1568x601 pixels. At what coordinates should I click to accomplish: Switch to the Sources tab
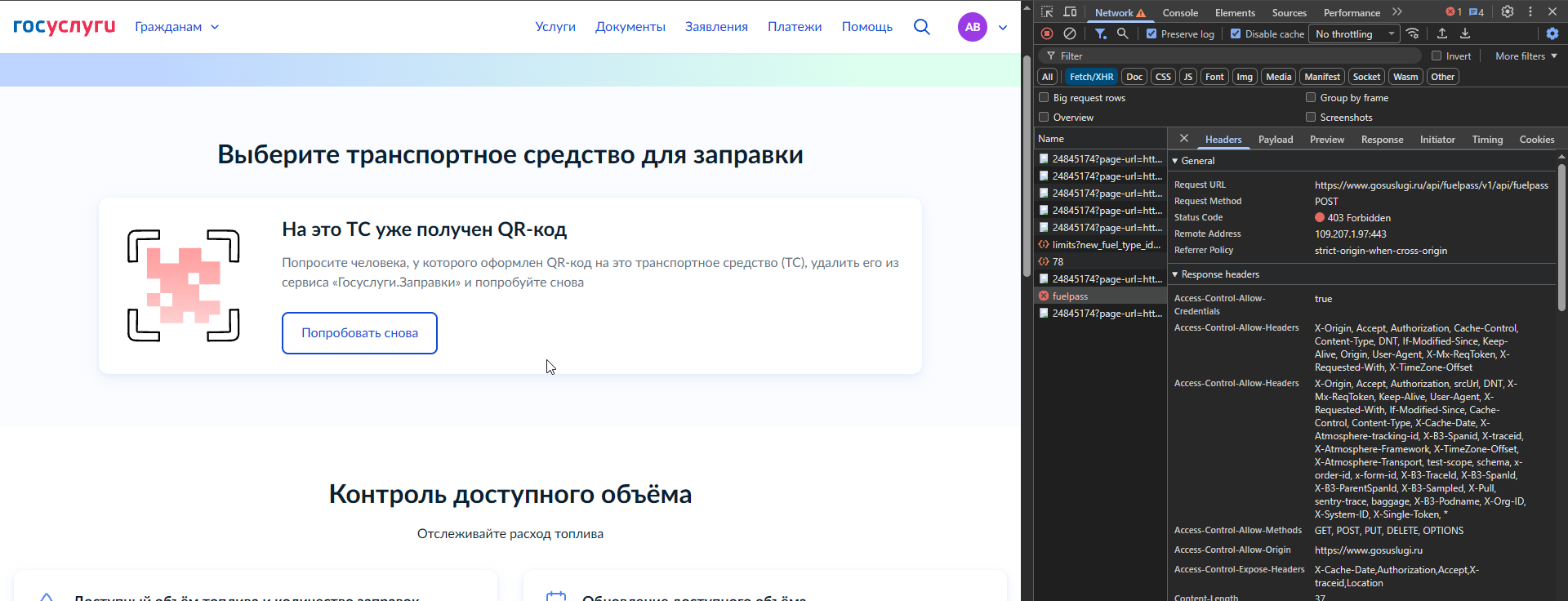click(x=1290, y=13)
